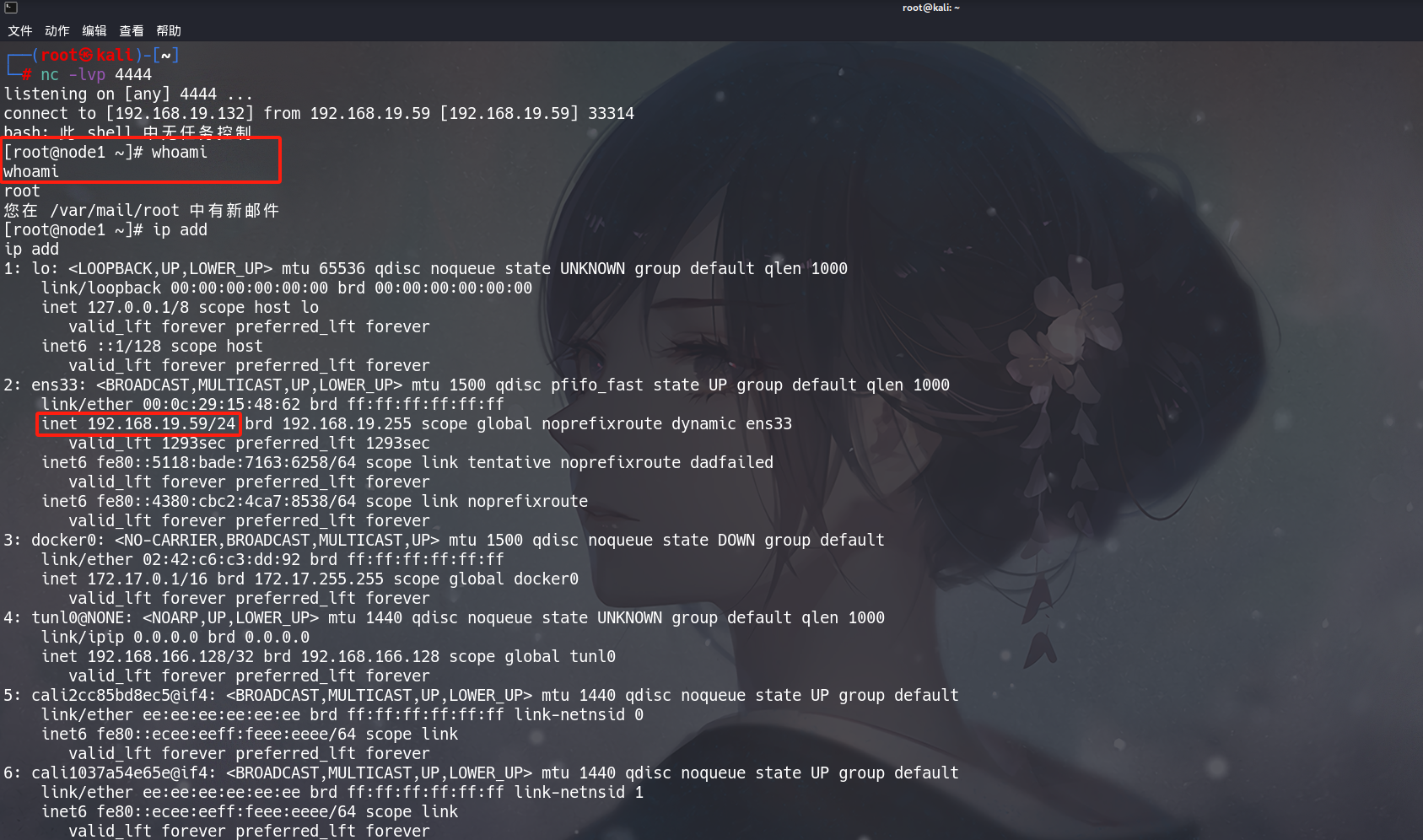Screen dimensions: 1423x840
Task: Click the 'inet 172.17.0.1/16' docker0 address line
Action: click(310, 579)
